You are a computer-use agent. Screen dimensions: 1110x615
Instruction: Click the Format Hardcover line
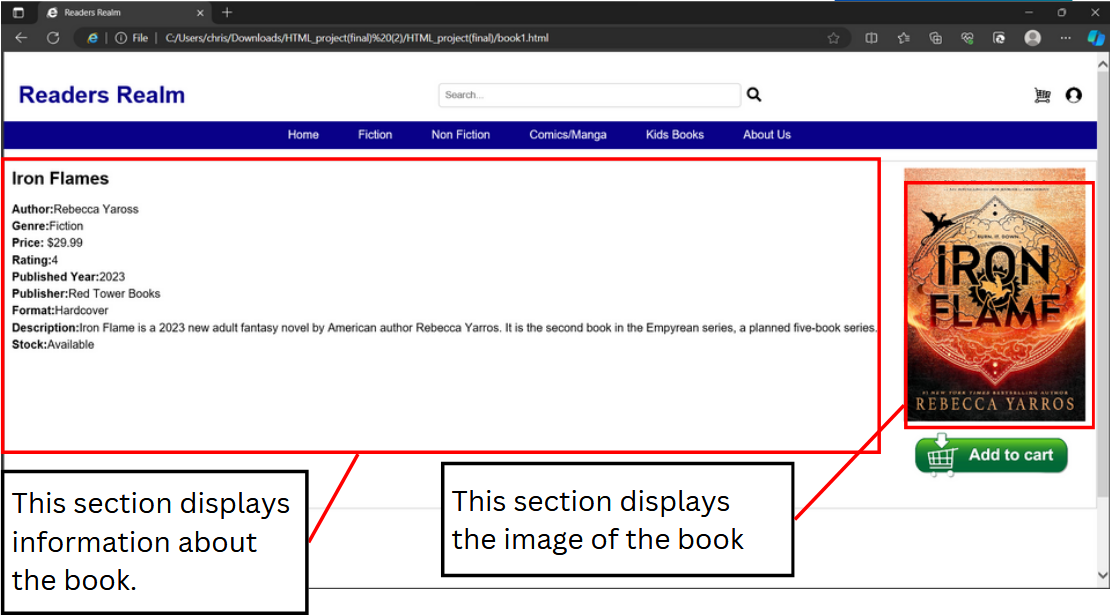60,311
